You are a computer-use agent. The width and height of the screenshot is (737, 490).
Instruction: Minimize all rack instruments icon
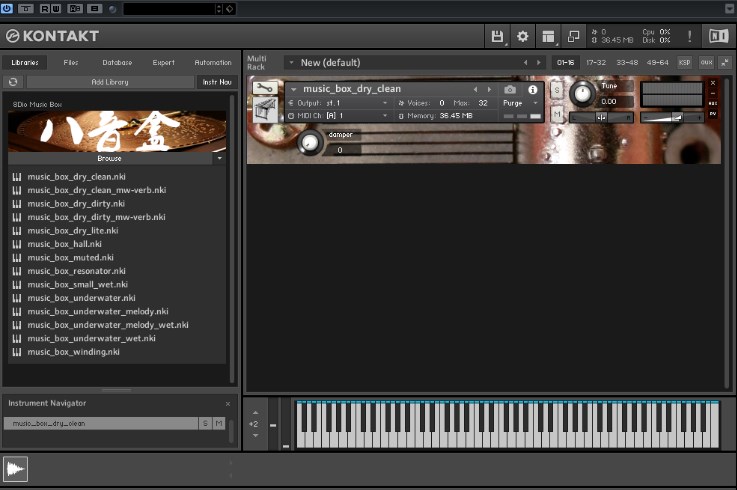tap(725, 63)
